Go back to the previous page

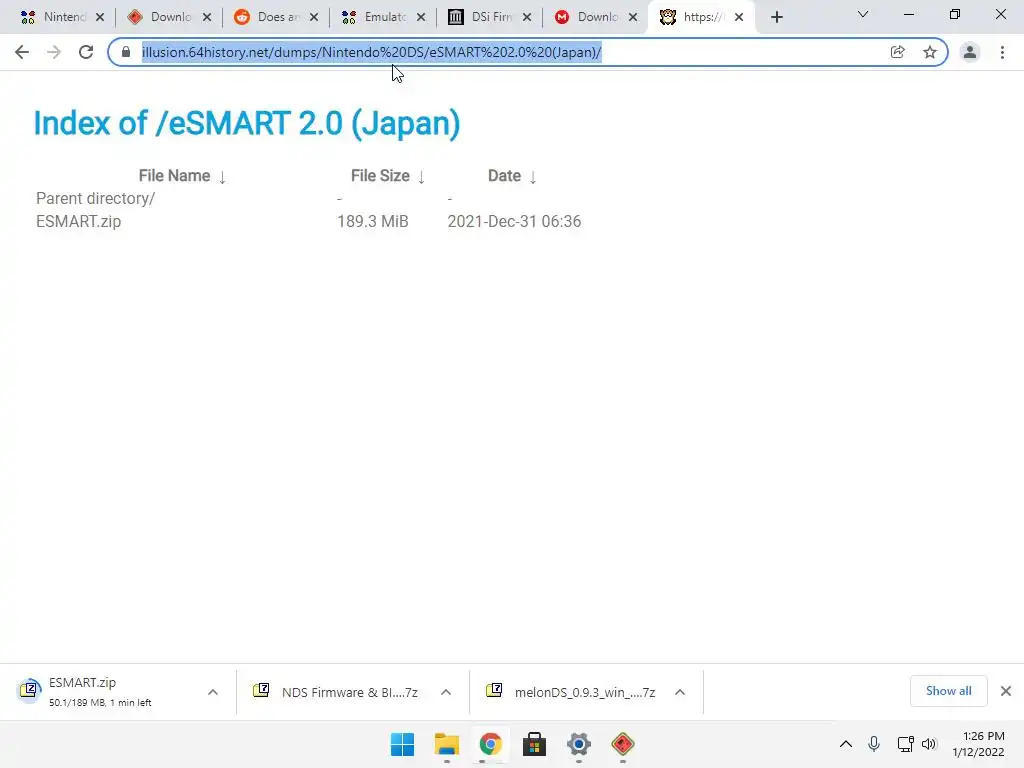click(22, 52)
